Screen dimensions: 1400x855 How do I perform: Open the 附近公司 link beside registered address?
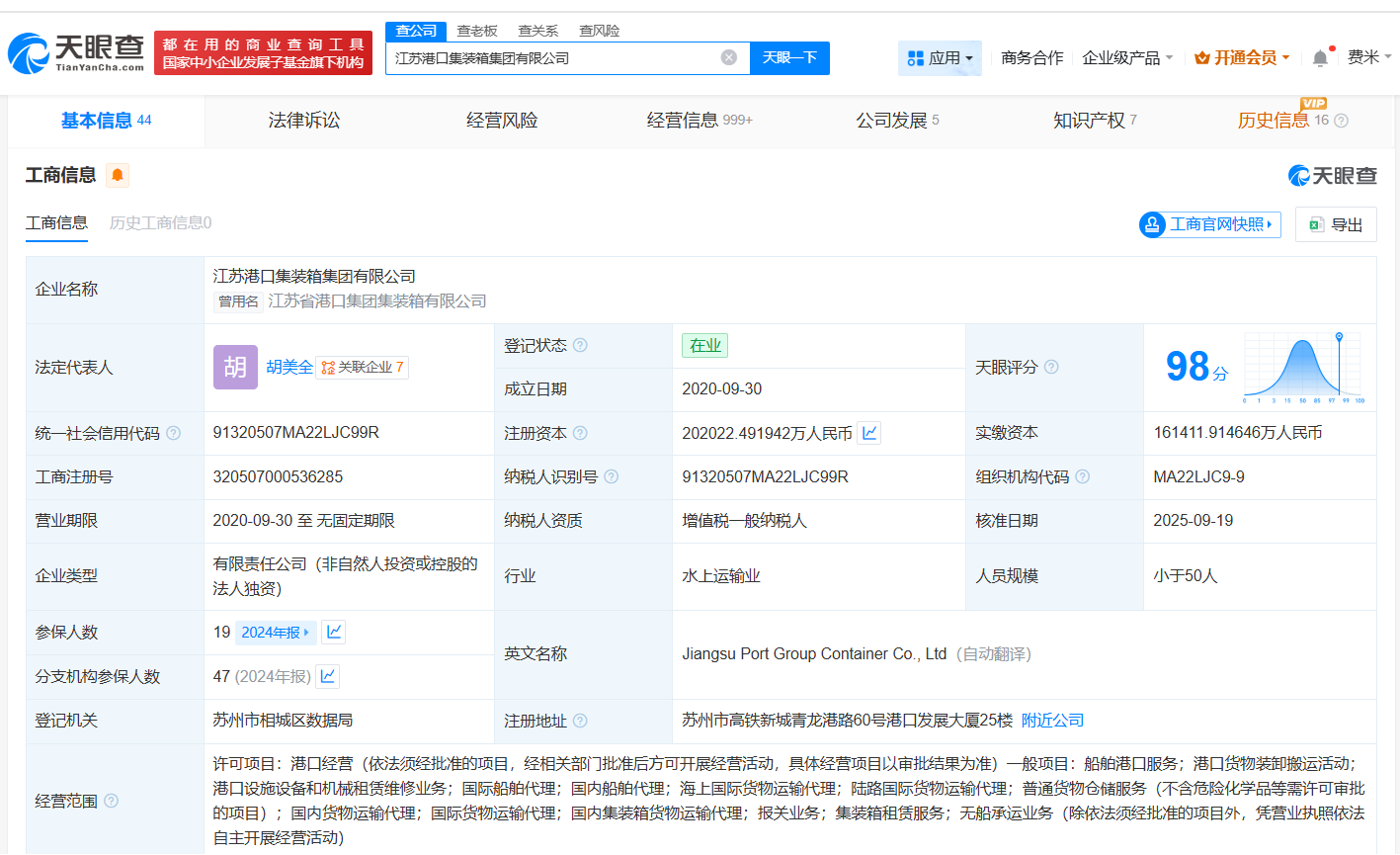tap(1052, 721)
